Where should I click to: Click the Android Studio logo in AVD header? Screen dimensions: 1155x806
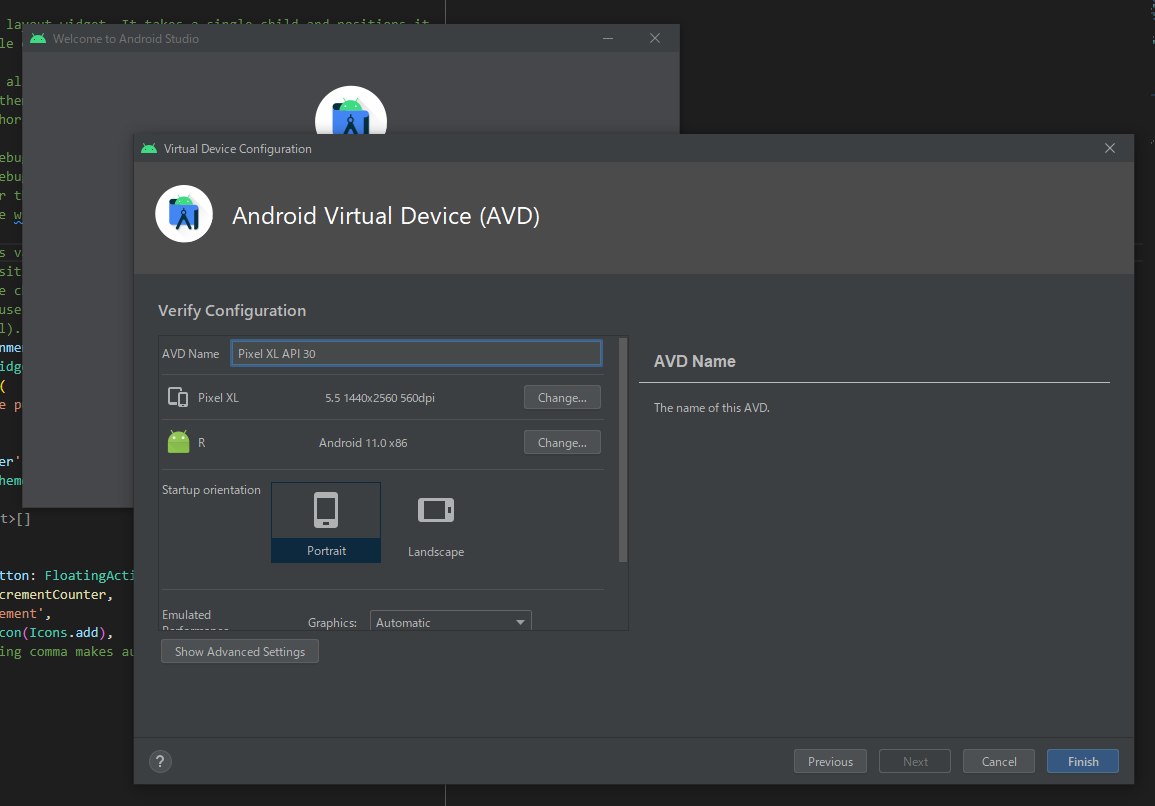point(184,214)
